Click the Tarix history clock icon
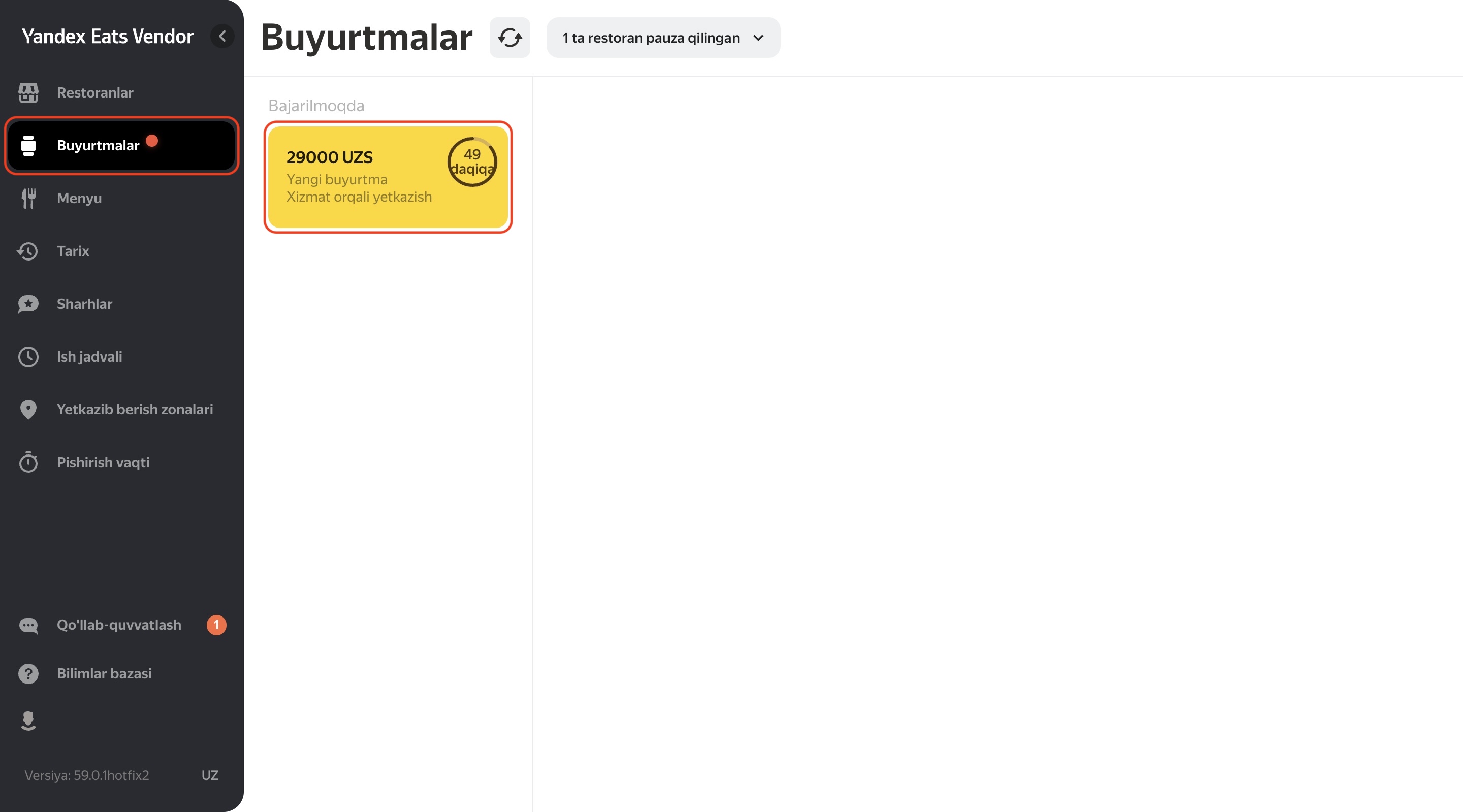1463x812 pixels. (28, 251)
